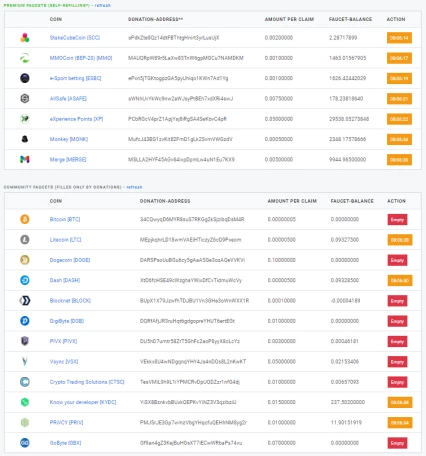Click the Litecoin grey logo
The height and width of the screenshot is (456, 426).
point(25,240)
